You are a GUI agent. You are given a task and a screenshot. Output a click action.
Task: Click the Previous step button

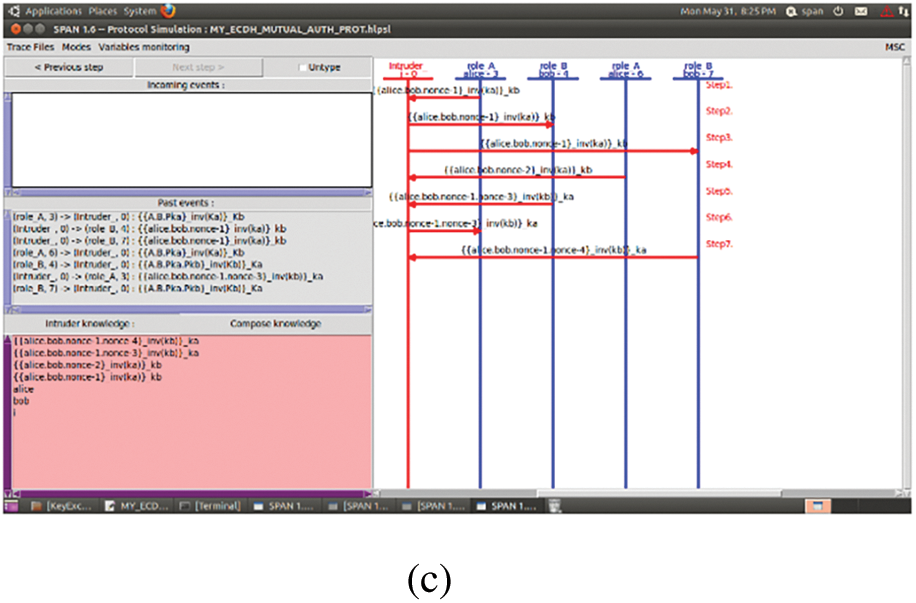(x=68, y=68)
